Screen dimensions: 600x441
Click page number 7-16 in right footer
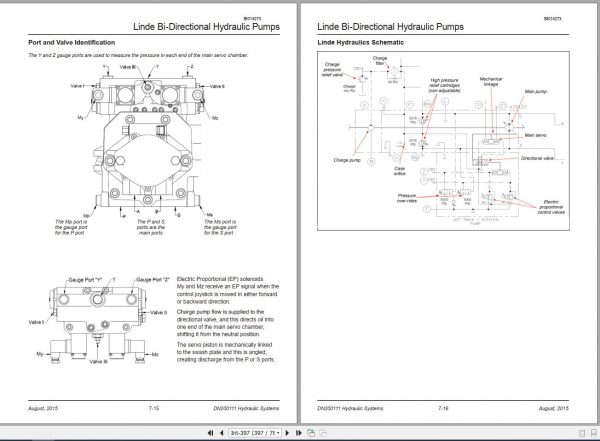tap(443, 408)
